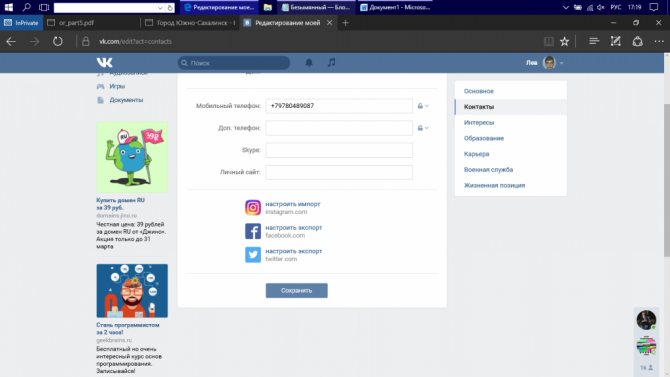Open the VK music note icon
This screenshot has width=670, height=377.
(331, 62)
